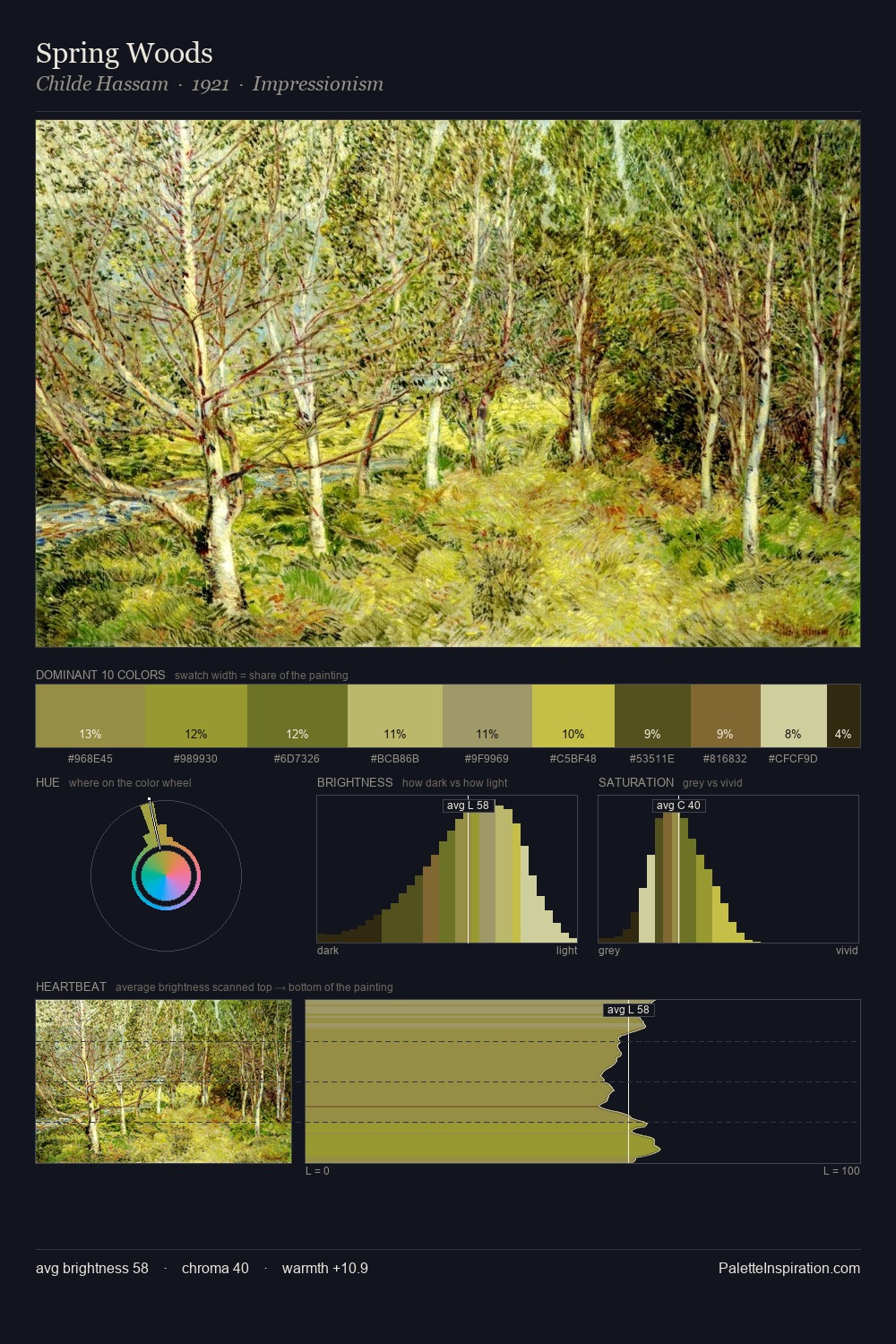The height and width of the screenshot is (1344, 896).
Task: Click the SATURATION section heading
Action: click(636, 782)
